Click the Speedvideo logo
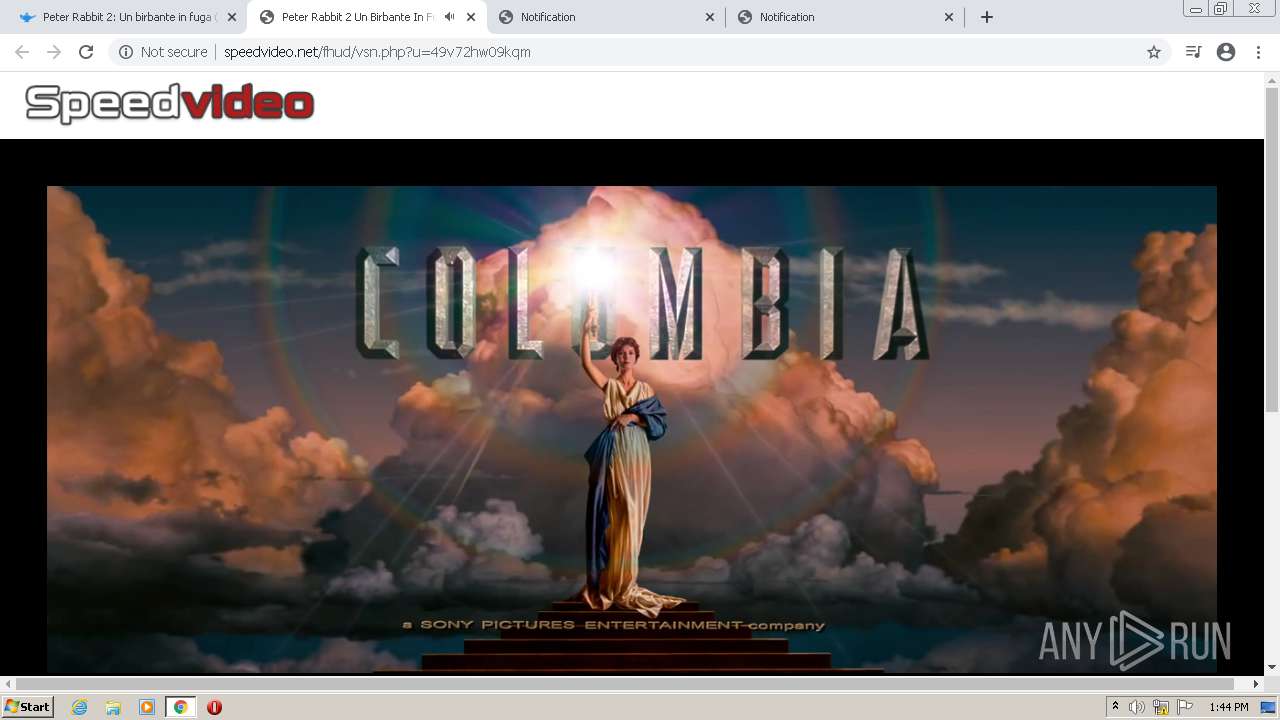The height and width of the screenshot is (720, 1280). 170,104
